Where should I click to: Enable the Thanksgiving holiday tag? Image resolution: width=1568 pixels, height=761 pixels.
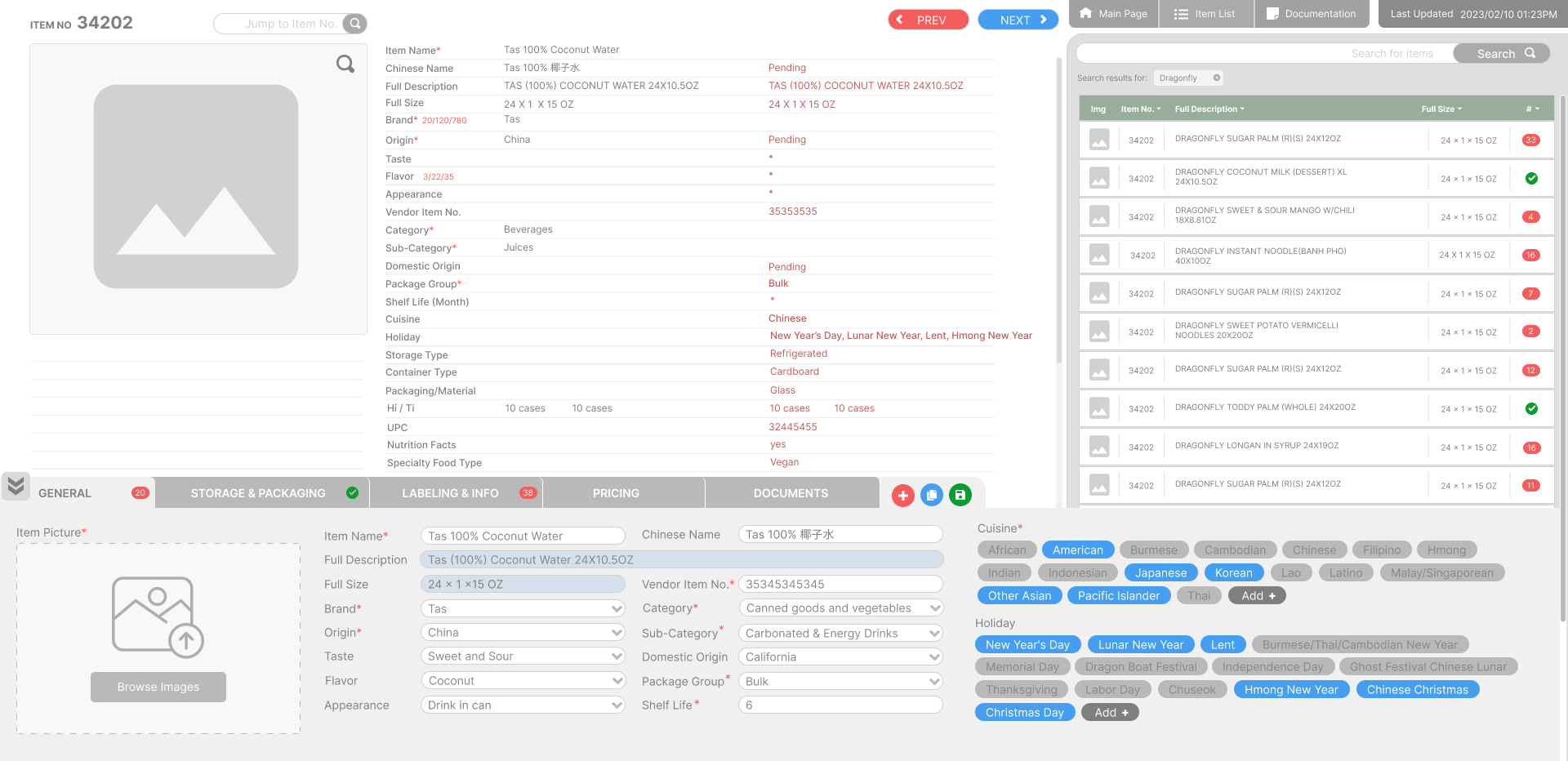[1021, 690]
